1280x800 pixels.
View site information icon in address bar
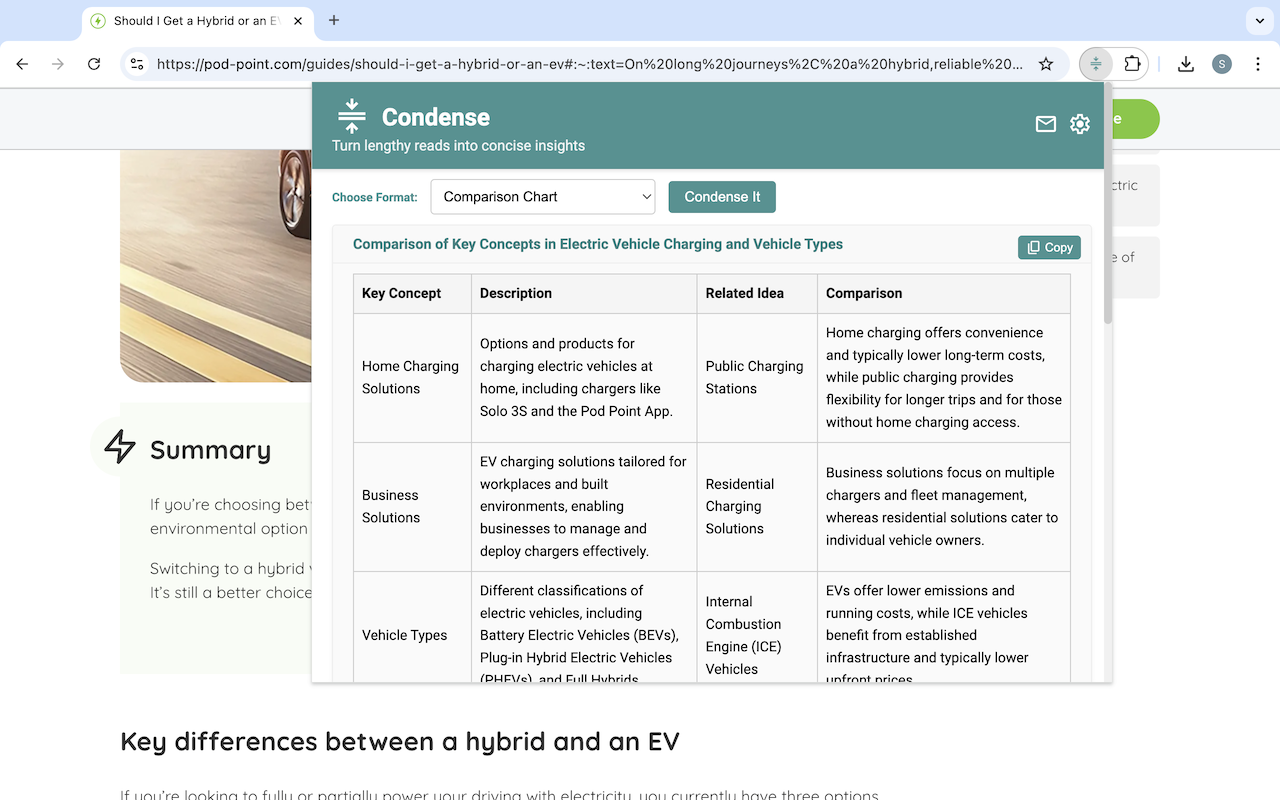pos(138,64)
